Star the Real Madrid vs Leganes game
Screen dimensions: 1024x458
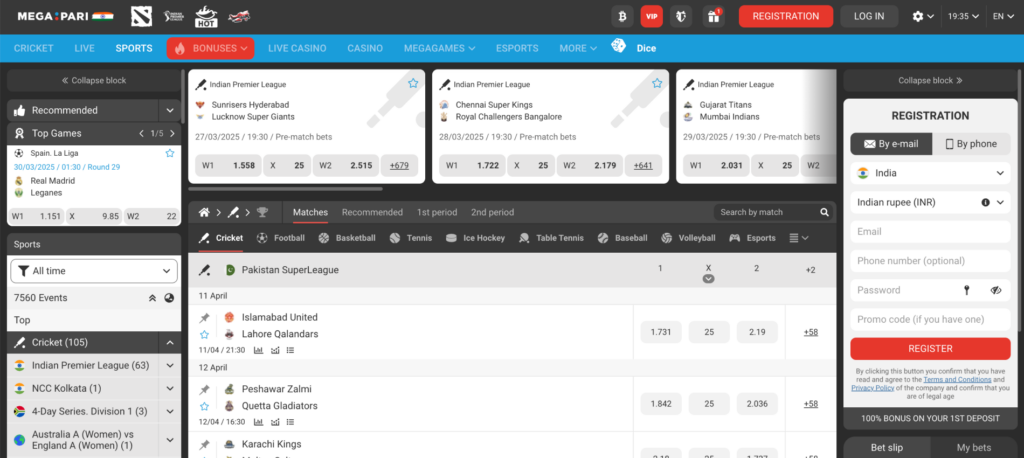coord(170,153)
